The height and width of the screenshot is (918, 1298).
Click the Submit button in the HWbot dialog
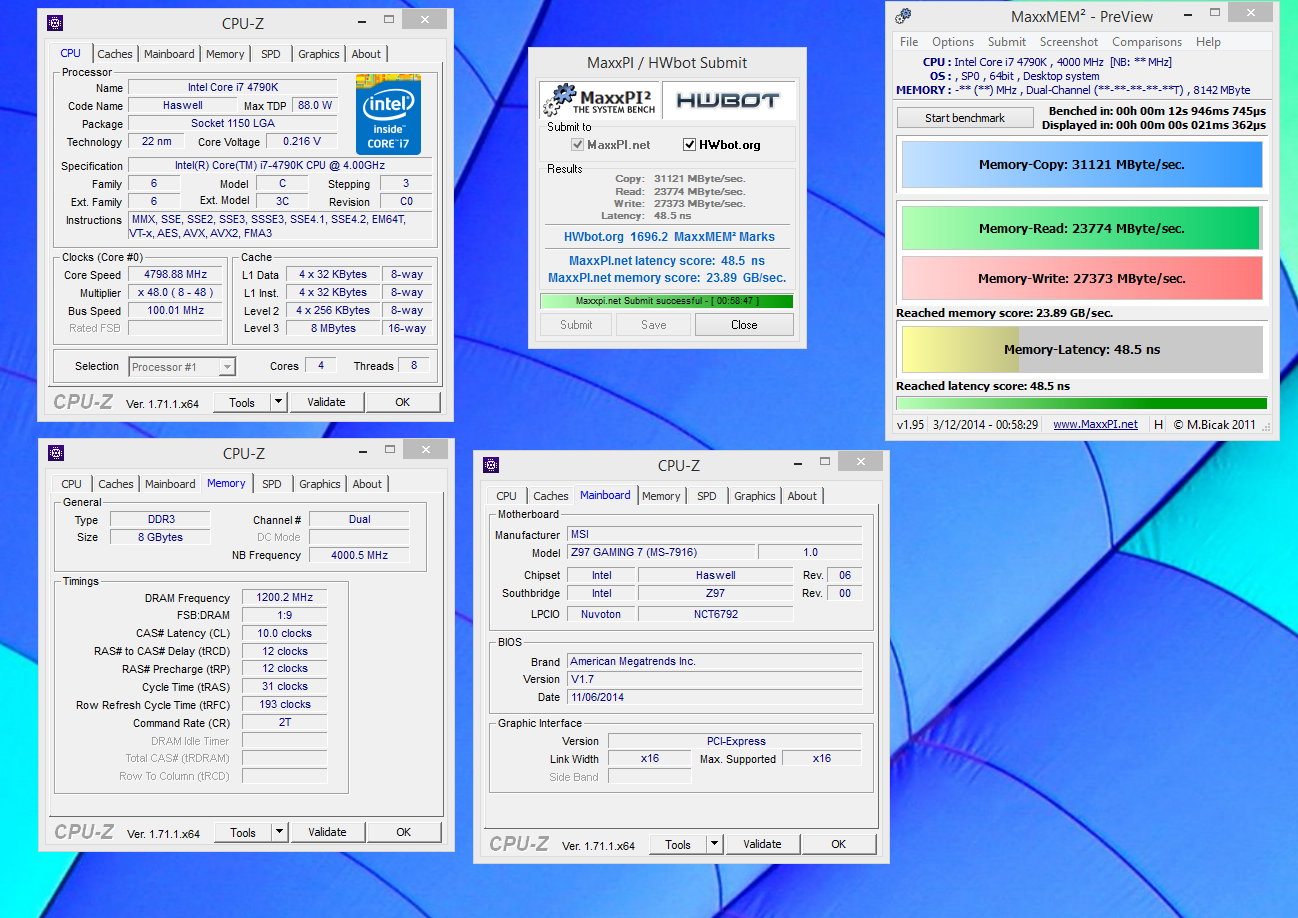[576, 324]
